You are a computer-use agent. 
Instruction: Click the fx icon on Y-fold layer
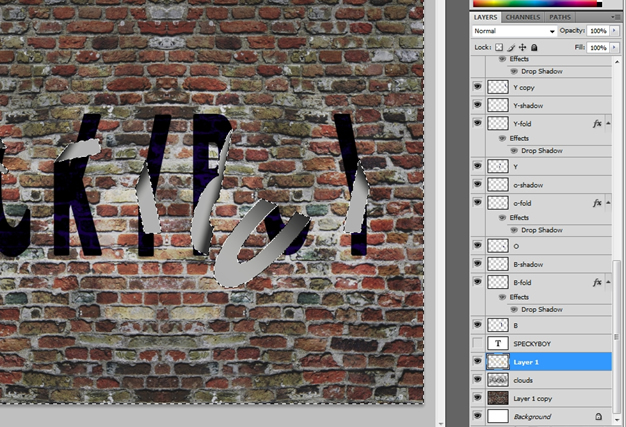(x=597, y=124)
